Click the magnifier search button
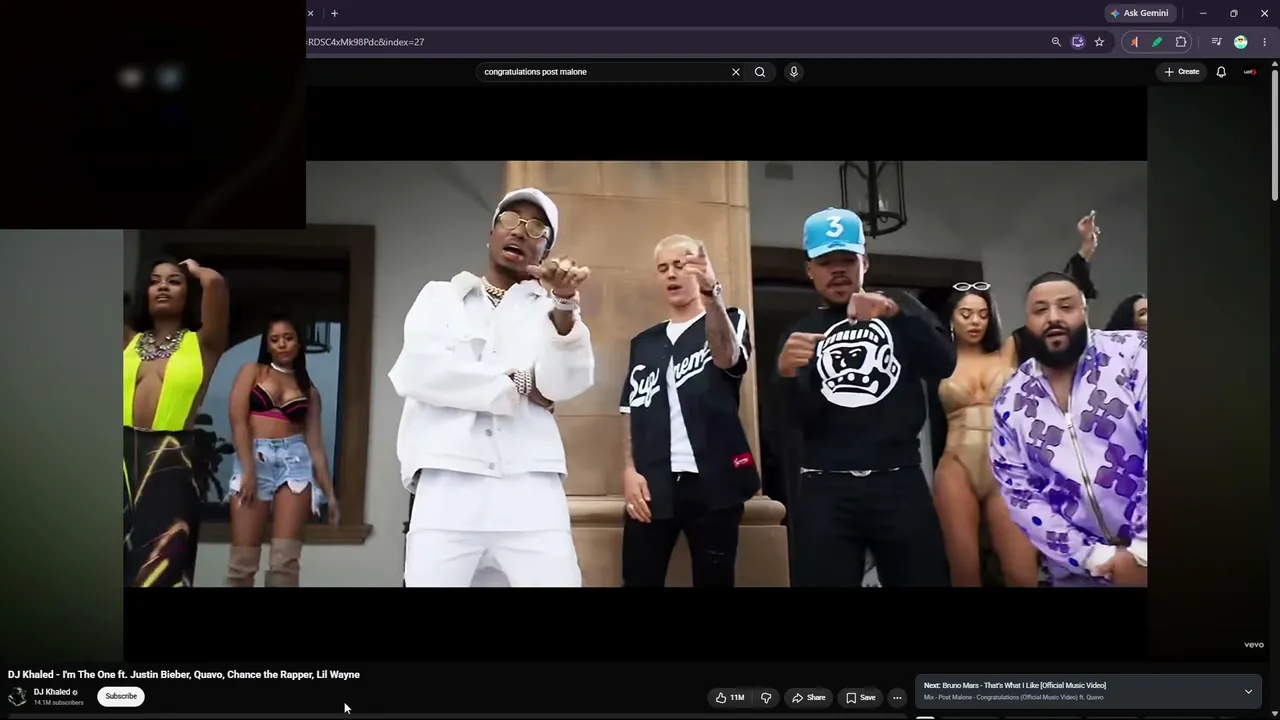Screen dimensions: 1280x720 (760, 72)
